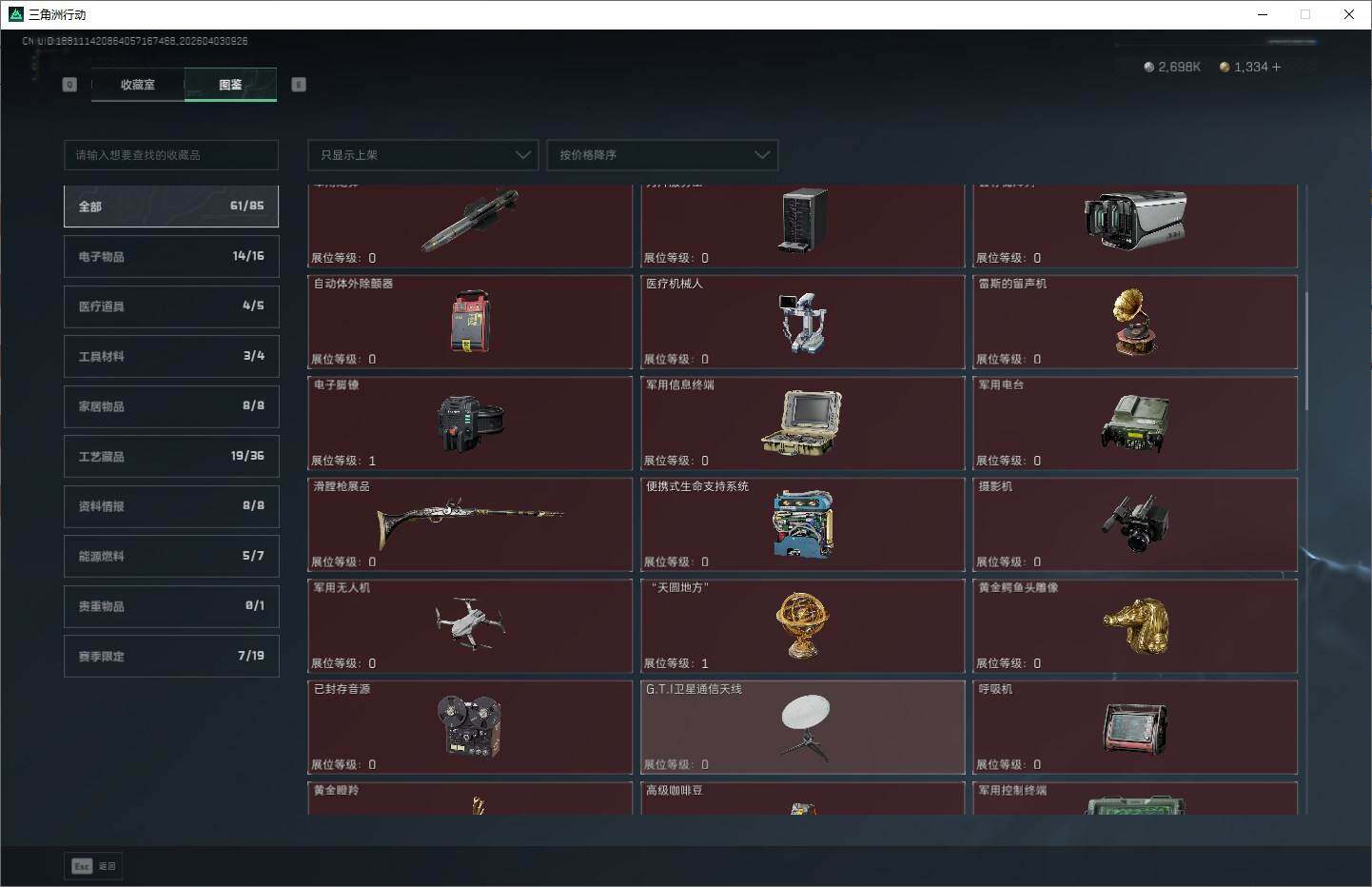
Task: Click the 军用控制终端 item name
Action: point(1012,791)
